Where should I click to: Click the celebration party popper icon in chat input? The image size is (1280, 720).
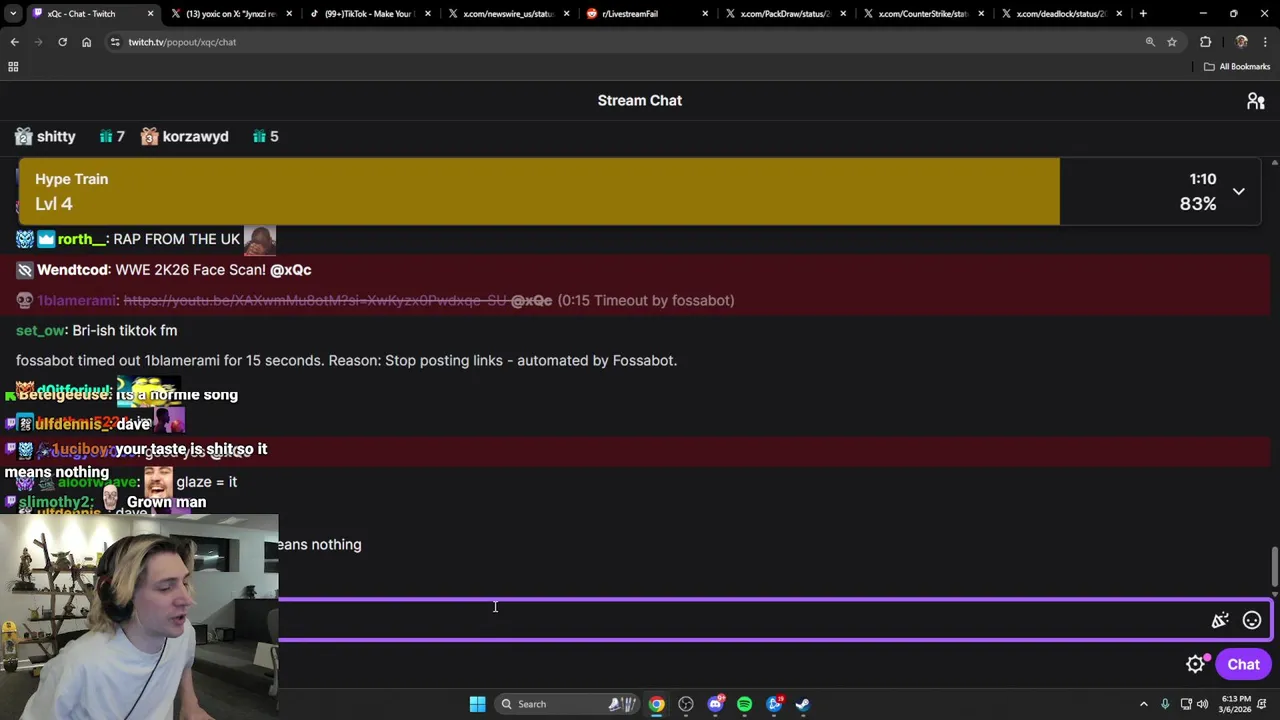click(1220, 621)
